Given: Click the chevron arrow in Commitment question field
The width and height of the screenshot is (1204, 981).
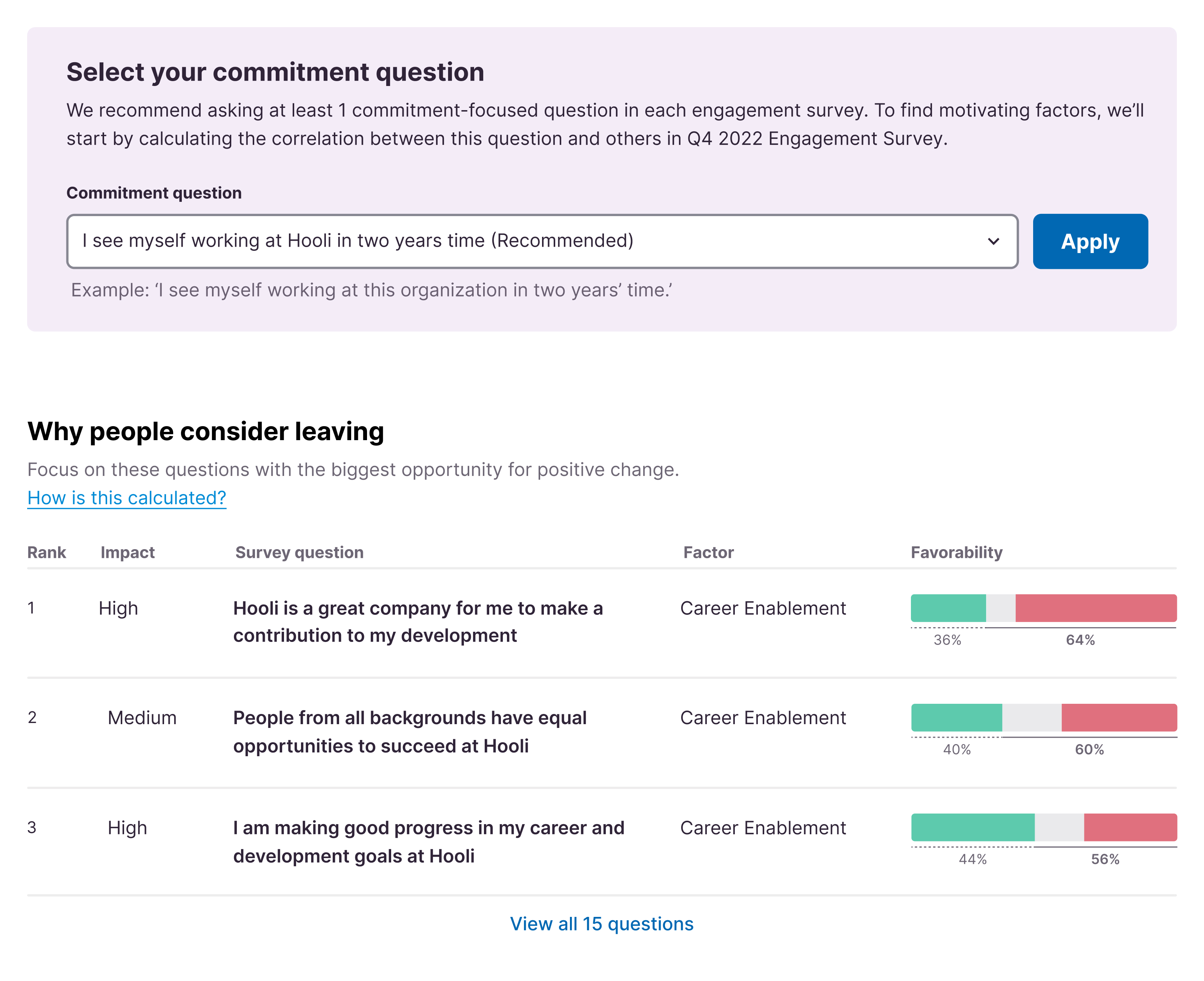Looking at the screenshot, I should pos(993,241).
